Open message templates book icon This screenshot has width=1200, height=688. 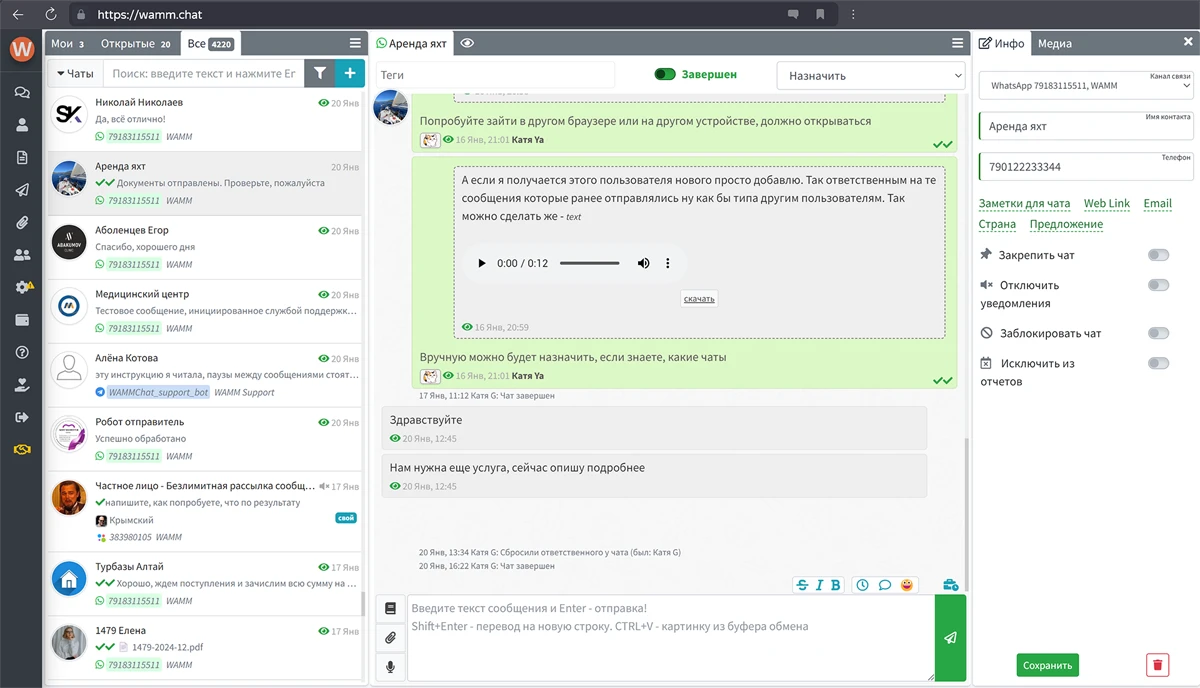pos(390,608)
